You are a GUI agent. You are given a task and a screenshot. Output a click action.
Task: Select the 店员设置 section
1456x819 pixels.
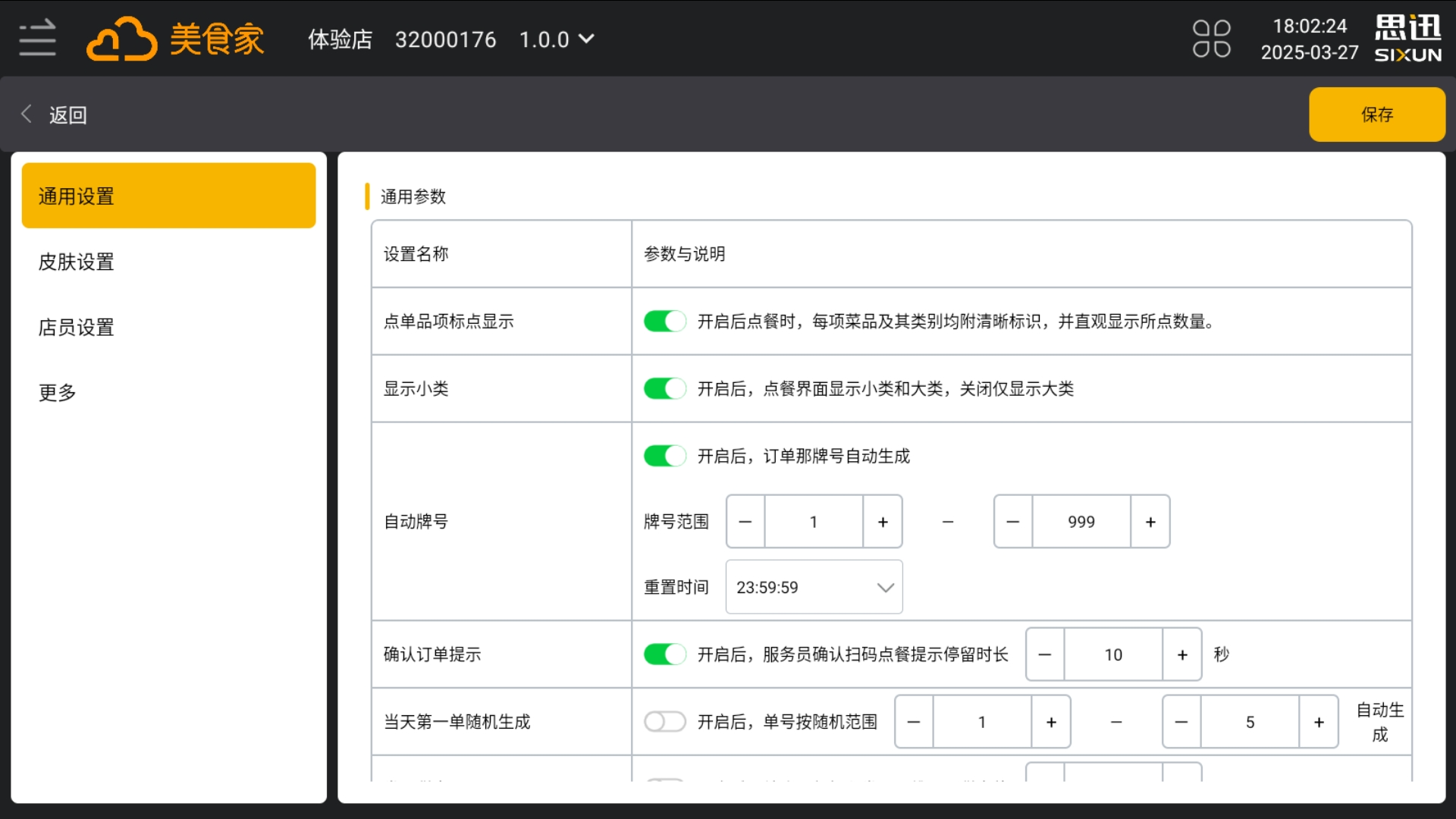tap(76, 327)
